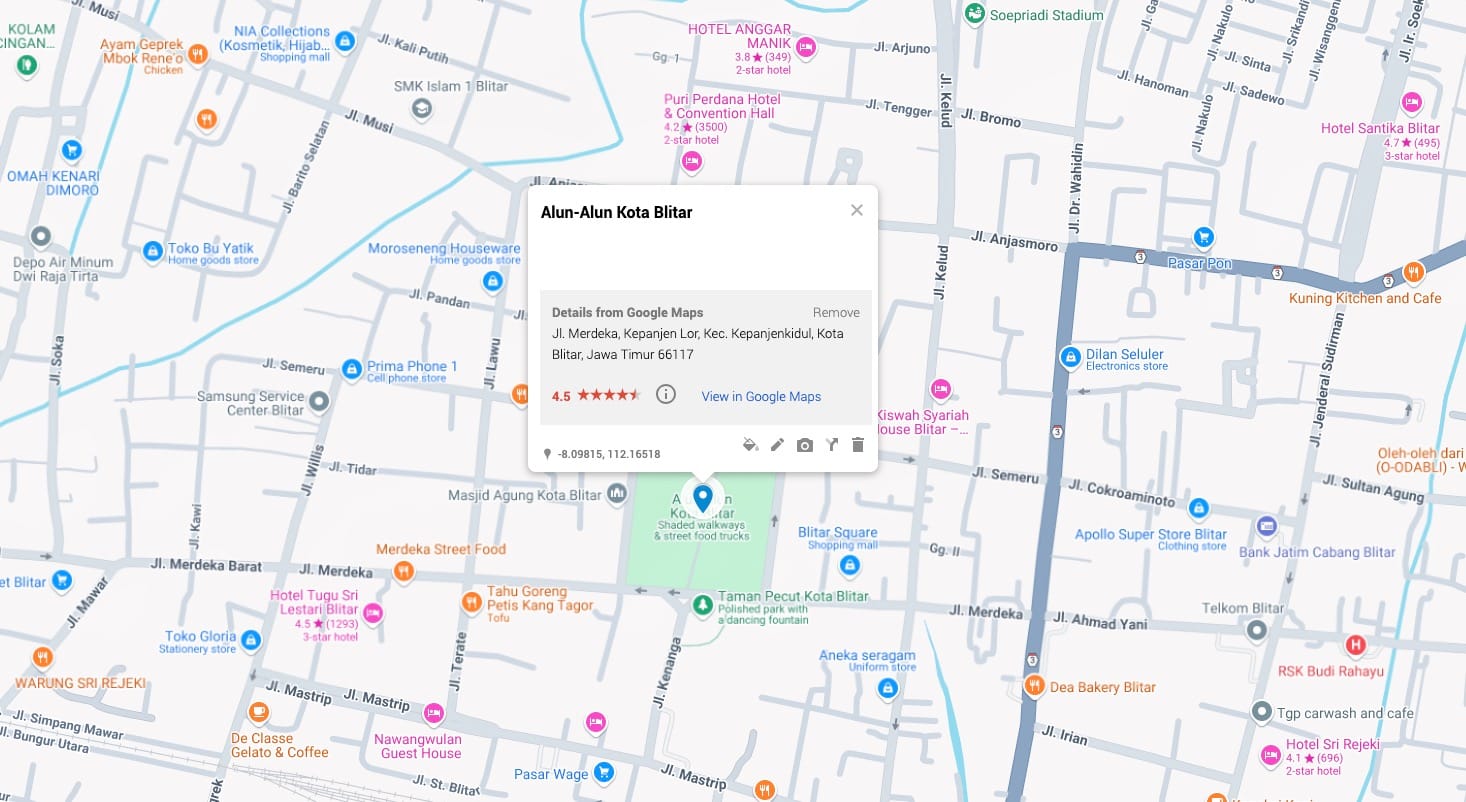Open View in Google Maps link
The image size is (1466, 802).
(761, 396)
